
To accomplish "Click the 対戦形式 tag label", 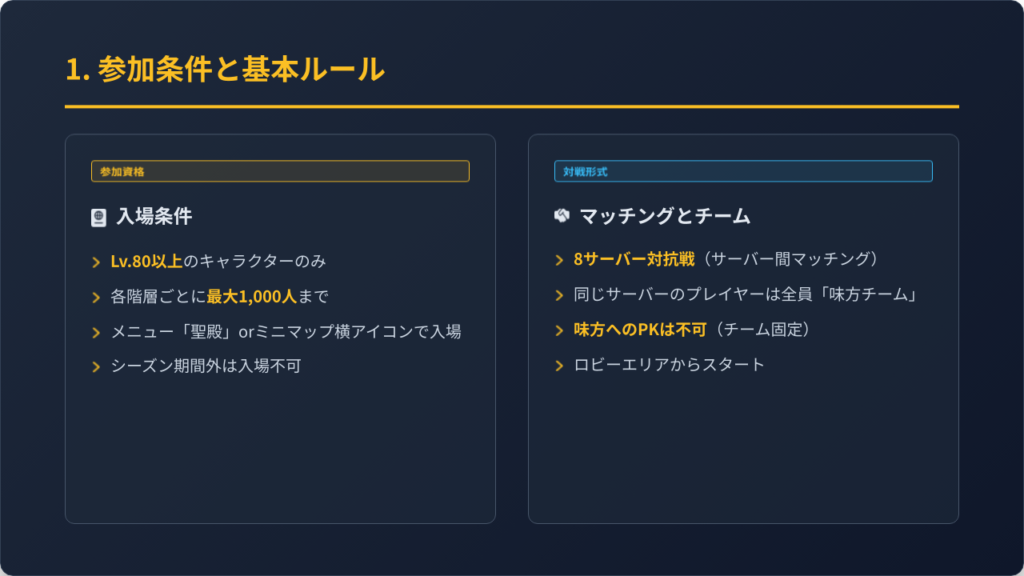I will pos(585,172).
